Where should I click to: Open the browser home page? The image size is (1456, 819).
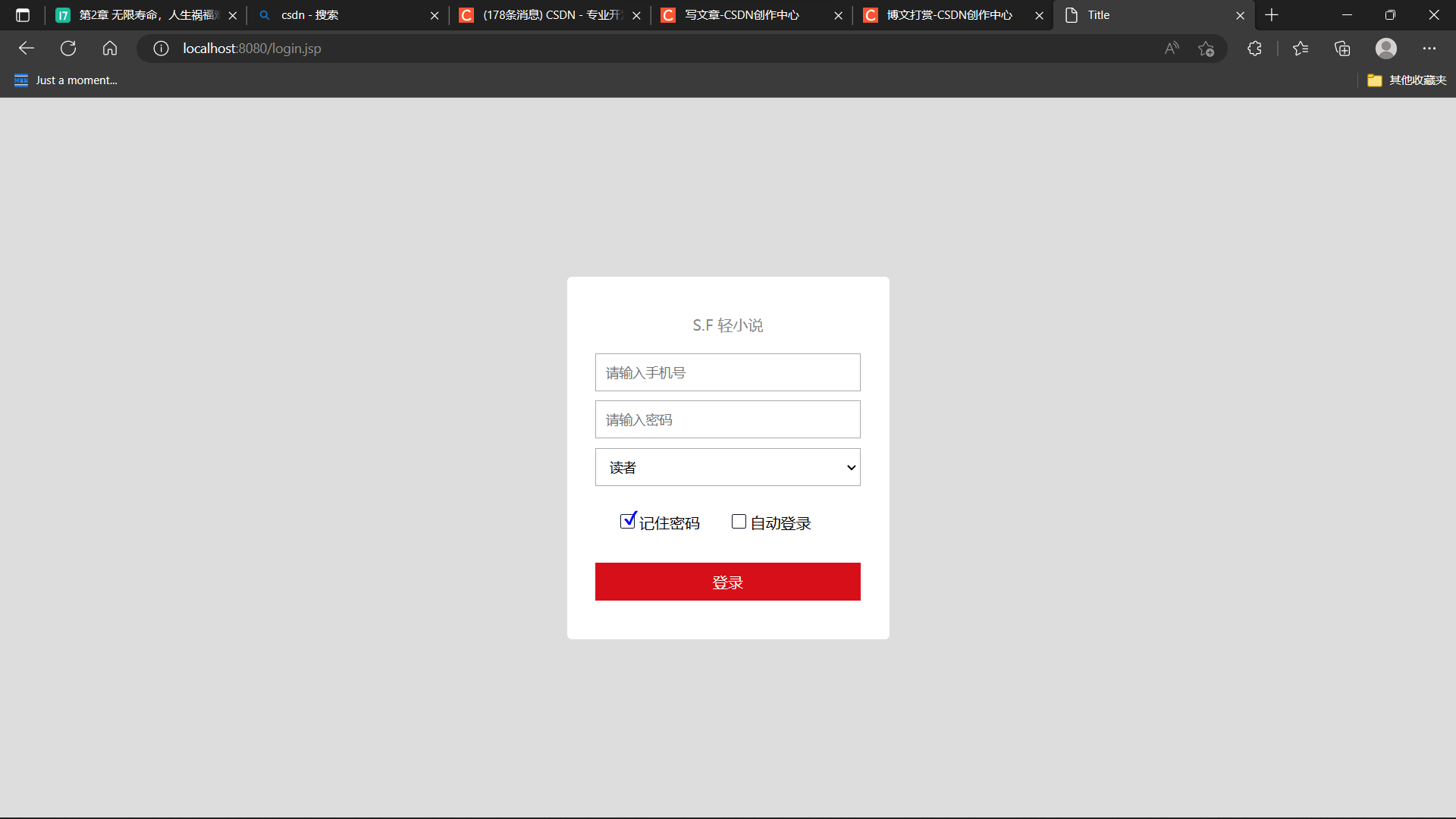110,49
